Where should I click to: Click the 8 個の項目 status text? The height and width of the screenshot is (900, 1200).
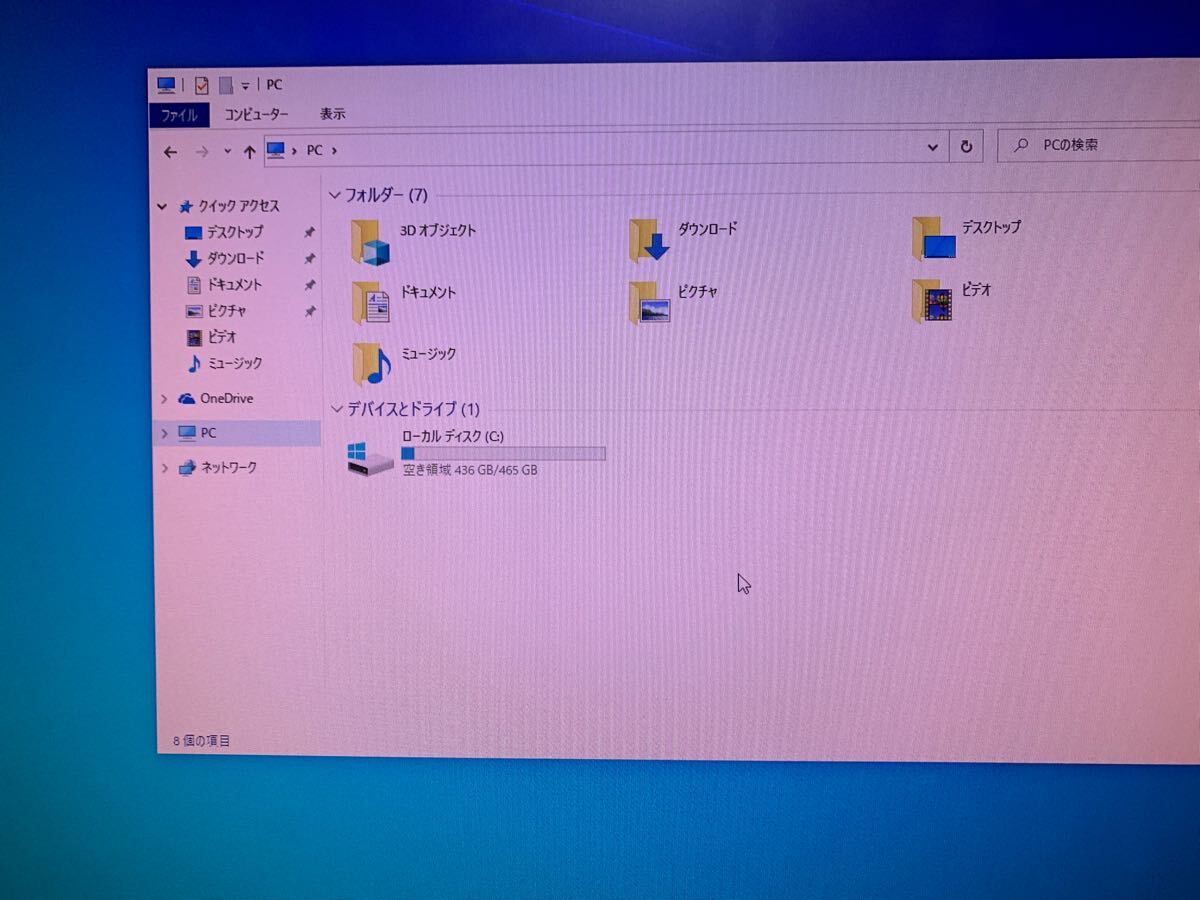pos(202,741)
